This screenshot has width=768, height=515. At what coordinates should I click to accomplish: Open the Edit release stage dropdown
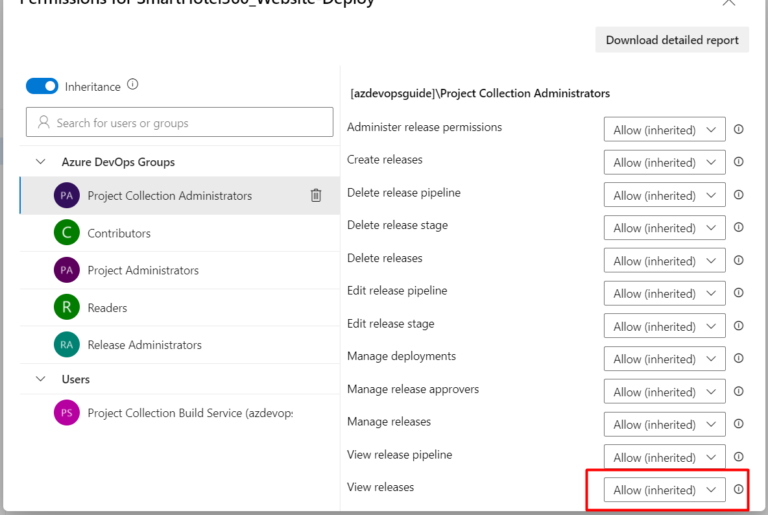[x=664, y=327]
